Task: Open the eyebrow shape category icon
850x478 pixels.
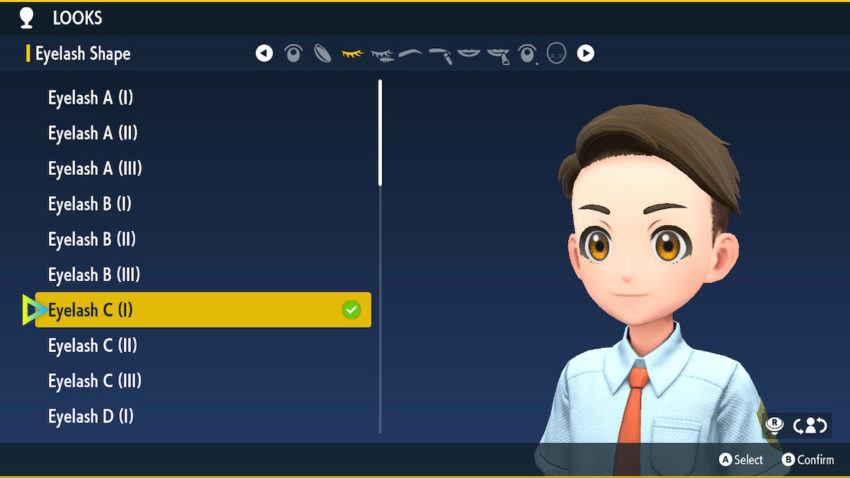Action: (410, 53)
